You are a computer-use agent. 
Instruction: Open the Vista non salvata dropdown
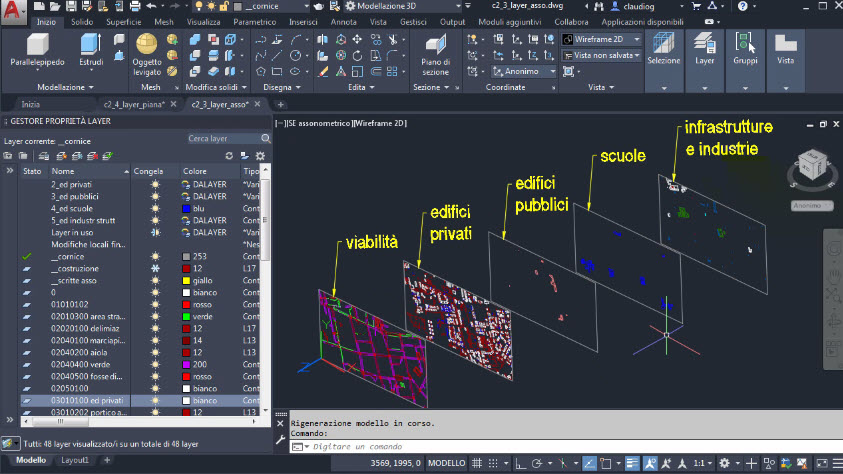[x=602, y=55]
